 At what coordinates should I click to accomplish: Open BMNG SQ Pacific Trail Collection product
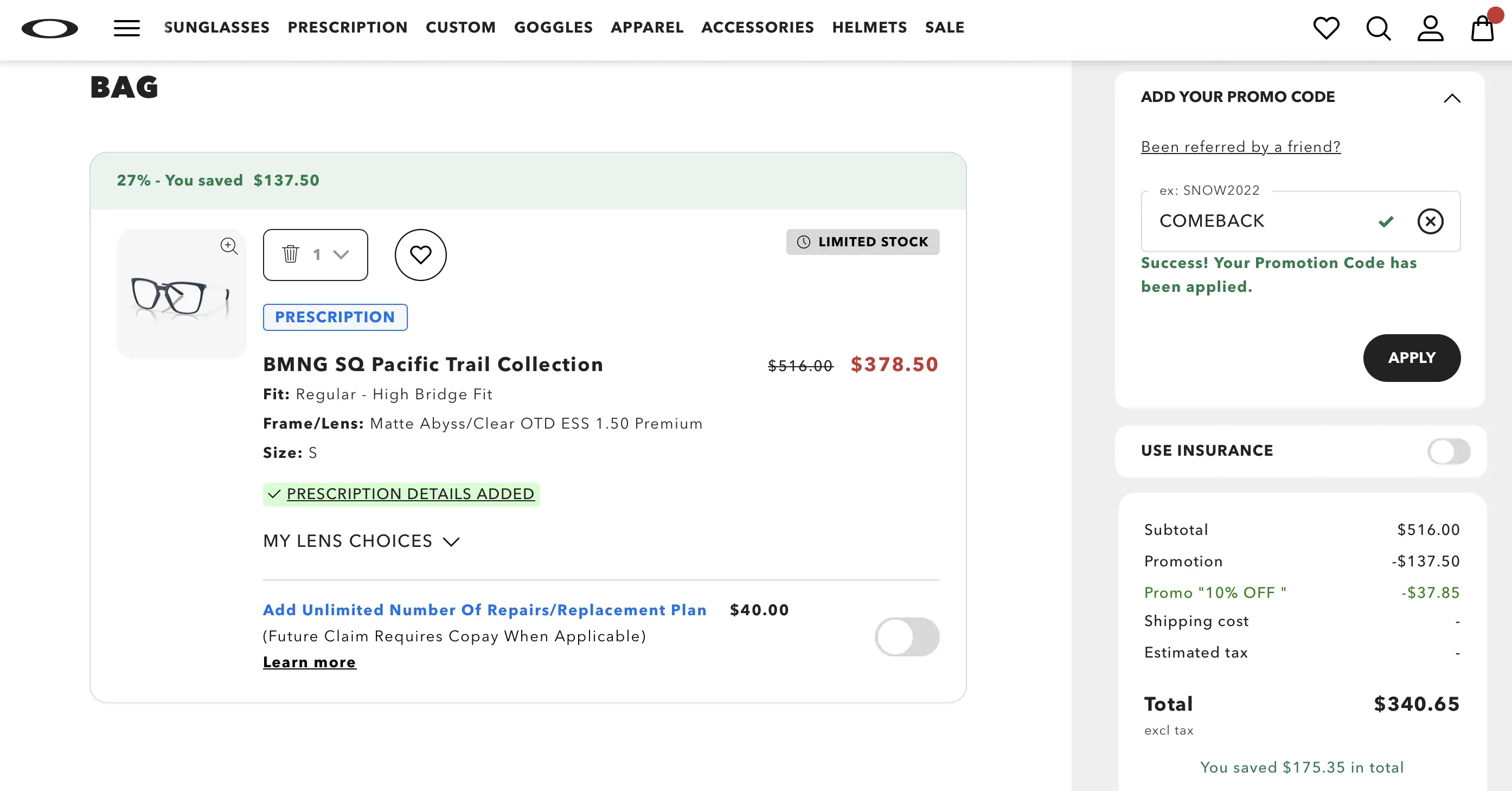pyautogui.click(x=433, y=364)
